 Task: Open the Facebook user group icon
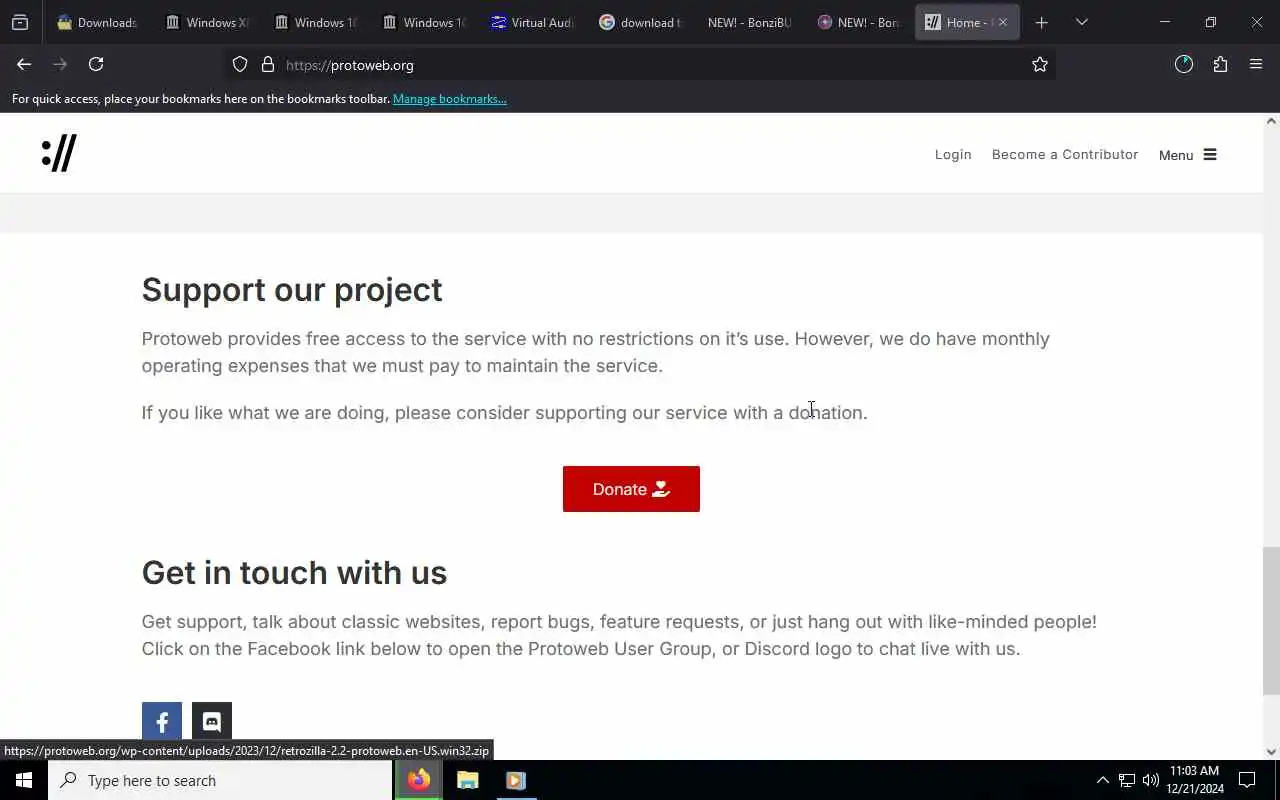click(162, 722)
